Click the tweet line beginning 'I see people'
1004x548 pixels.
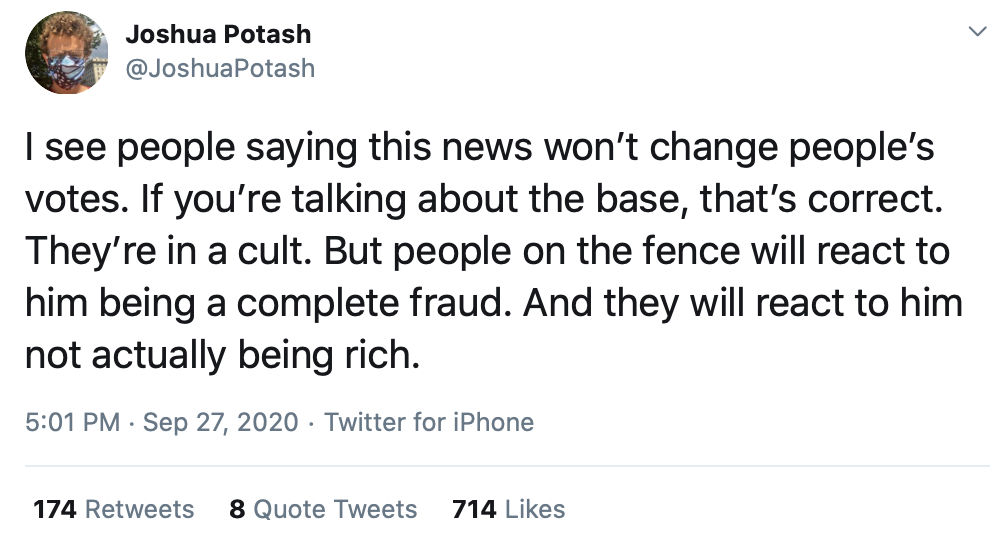coord(480,148)
